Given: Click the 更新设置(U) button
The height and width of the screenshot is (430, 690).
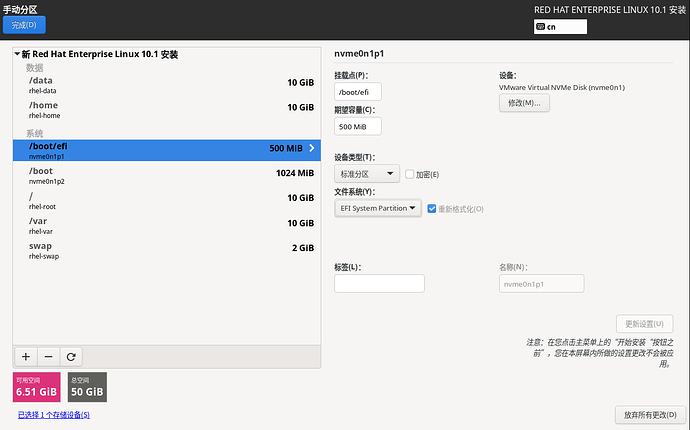Looking at the screenshot, I should click(644, 324).
